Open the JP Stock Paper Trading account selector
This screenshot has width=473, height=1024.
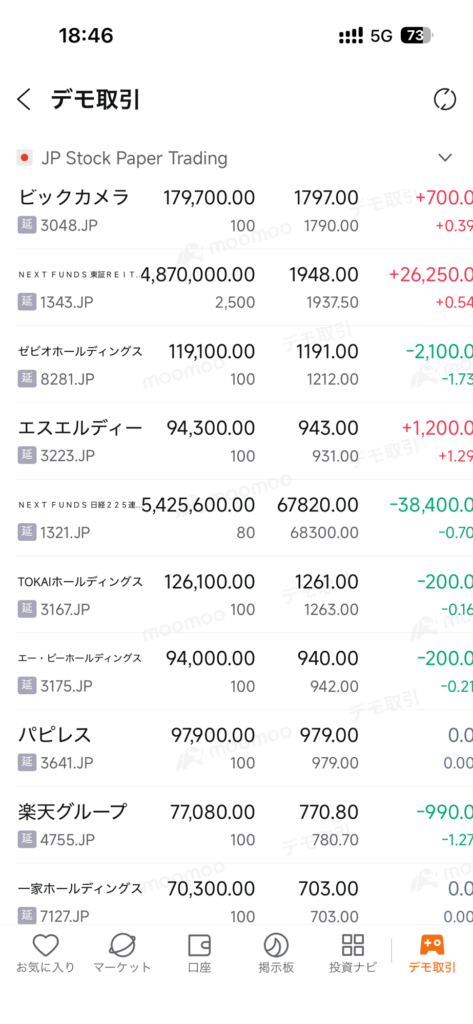236,158
